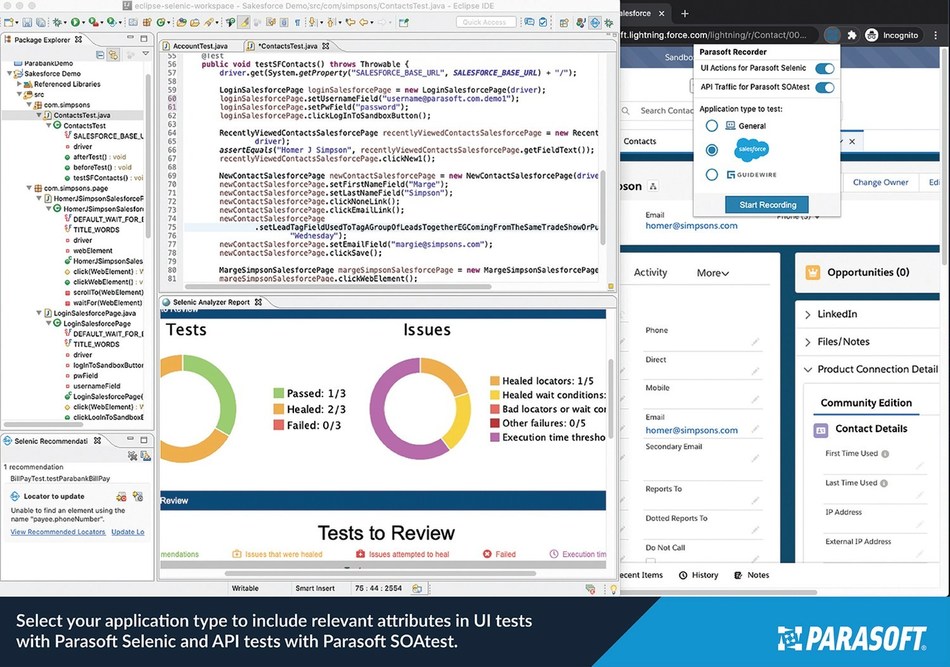The image size is (950, 667).
Task: Open the More dropdown next to Activity
Action: [712, 273]
